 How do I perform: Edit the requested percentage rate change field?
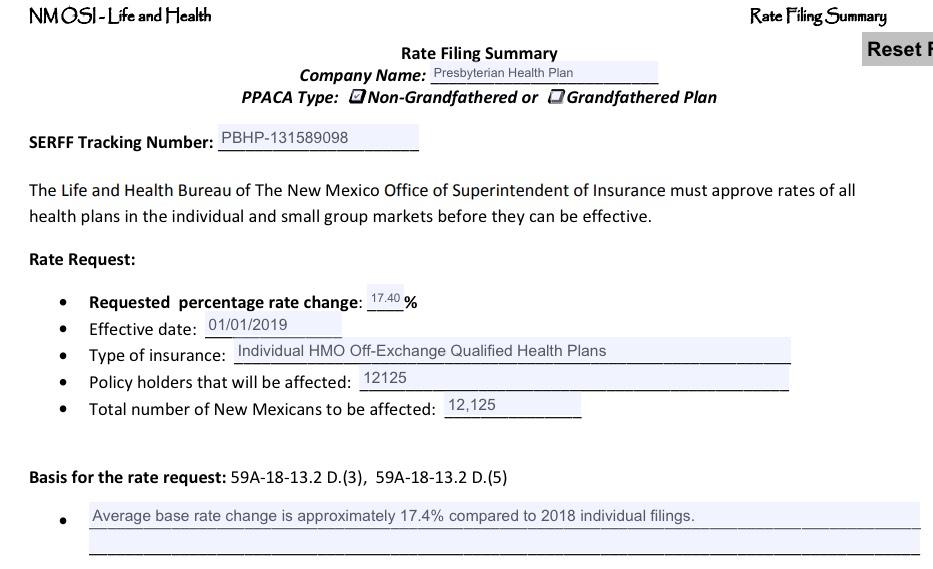[385, 299]
